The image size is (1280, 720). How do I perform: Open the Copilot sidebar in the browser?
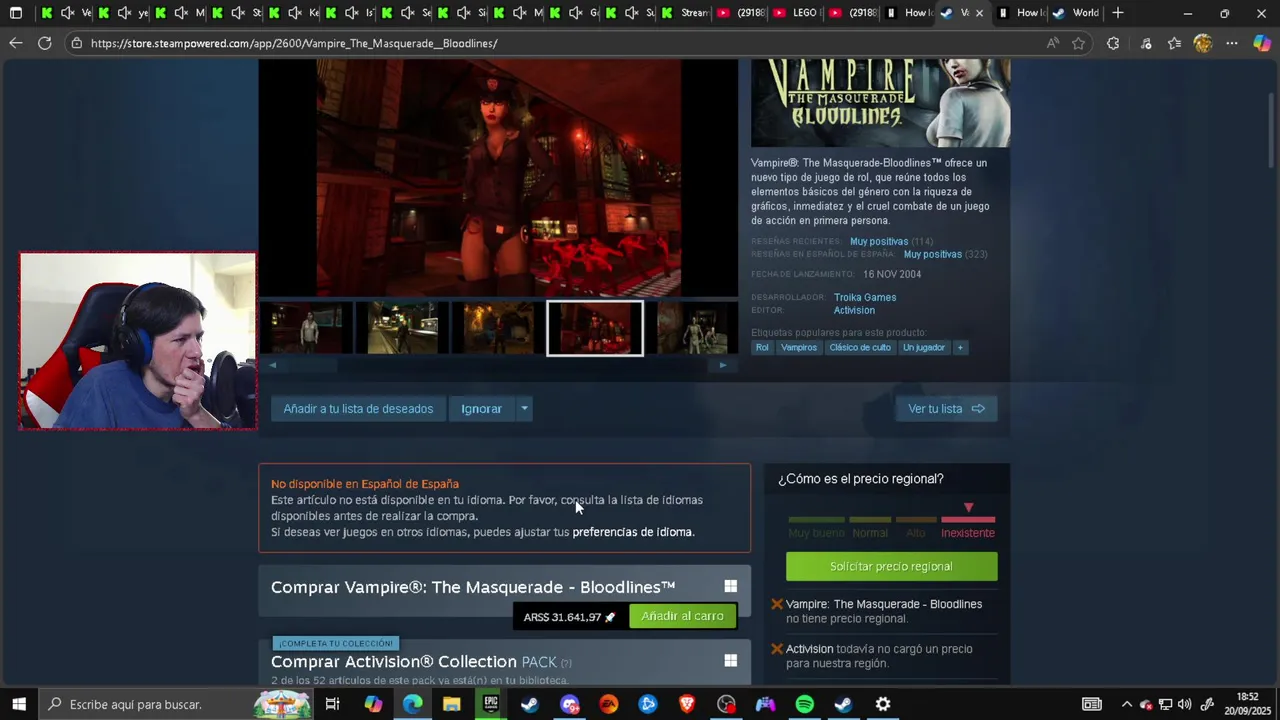1262,43
